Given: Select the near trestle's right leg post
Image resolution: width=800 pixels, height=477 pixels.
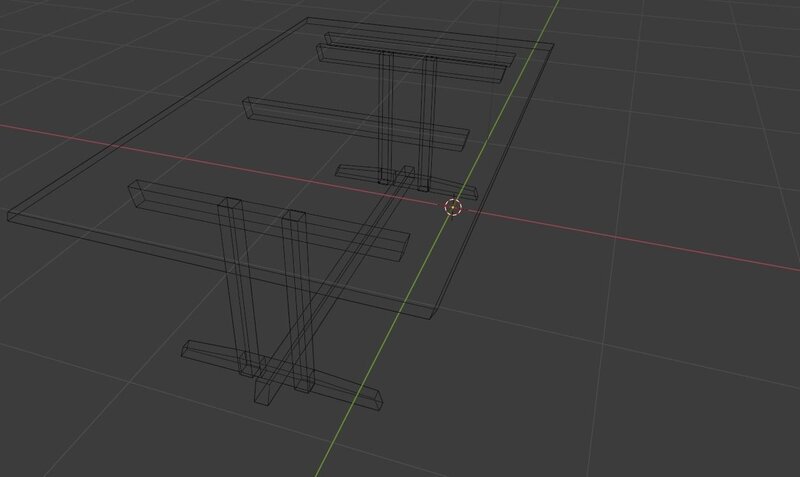Looking at the screenshot, I should click(x=300, y=300).
